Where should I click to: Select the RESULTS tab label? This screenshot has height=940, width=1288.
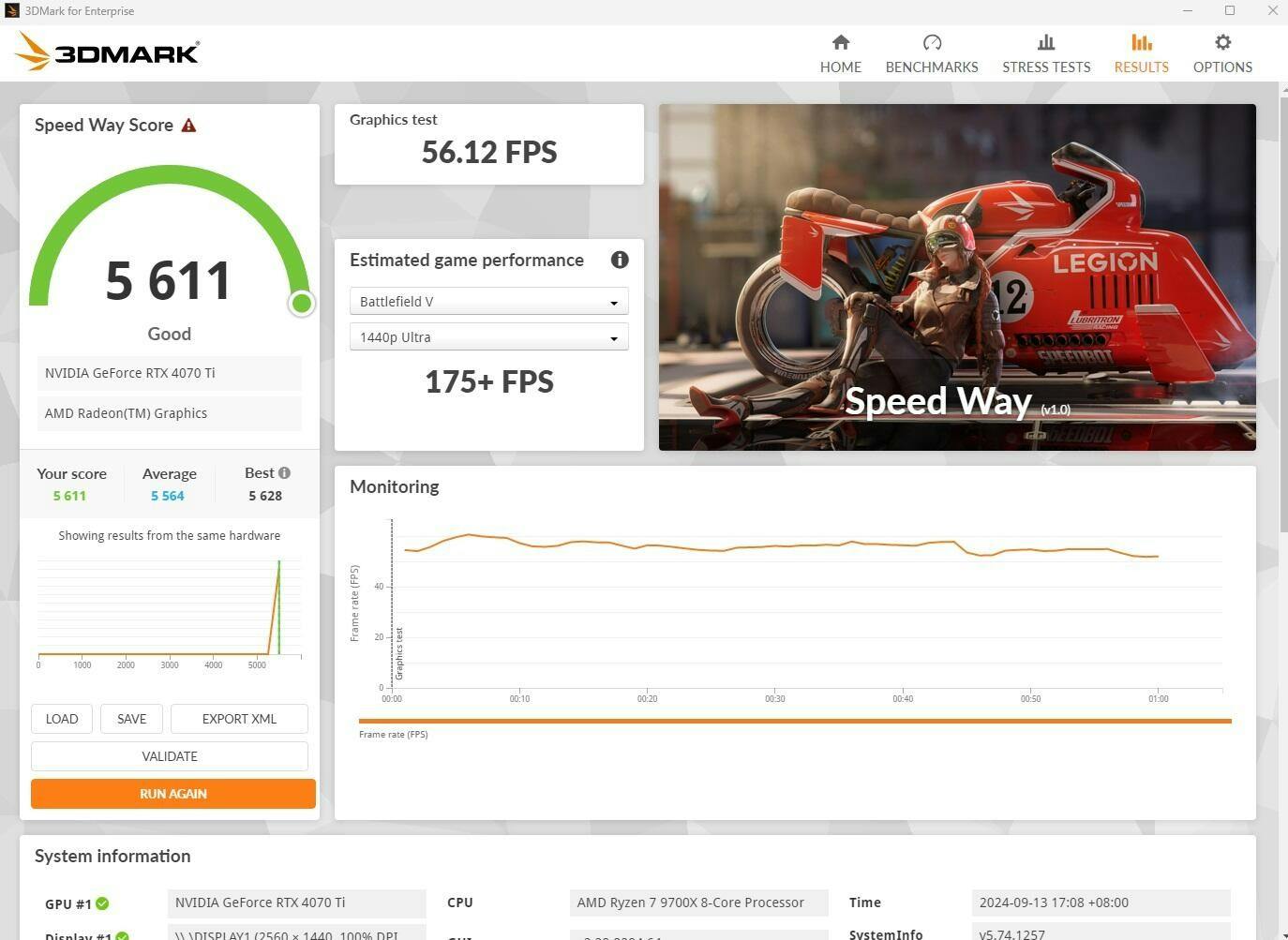[1141, 67]
